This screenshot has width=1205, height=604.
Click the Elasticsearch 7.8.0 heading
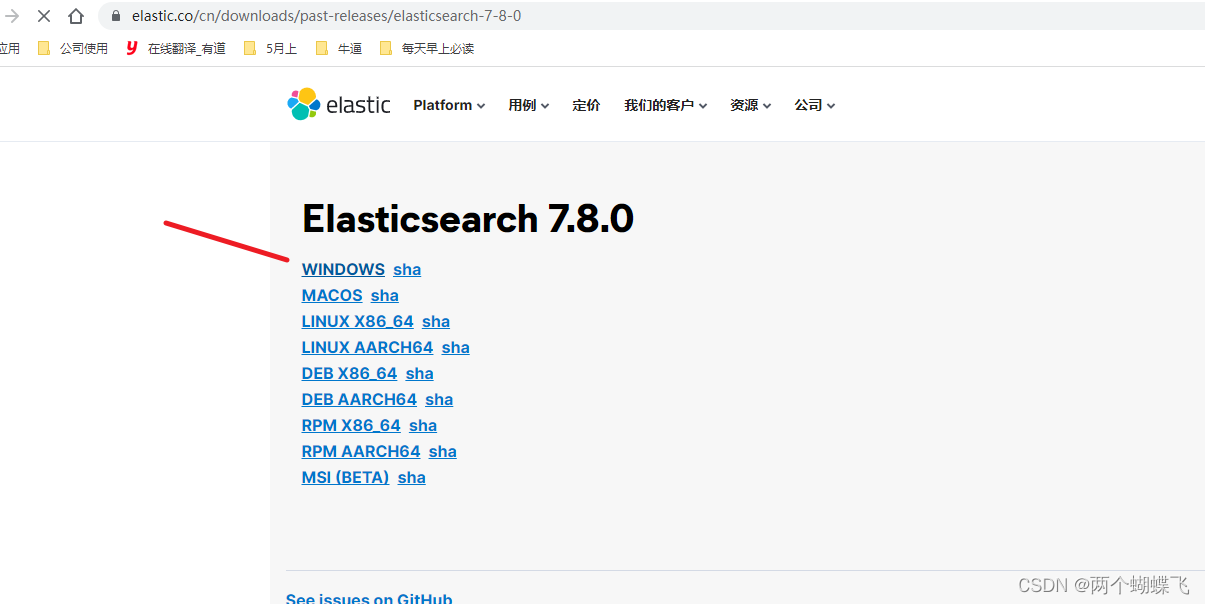pyautogui.click(x=468, y=219)
